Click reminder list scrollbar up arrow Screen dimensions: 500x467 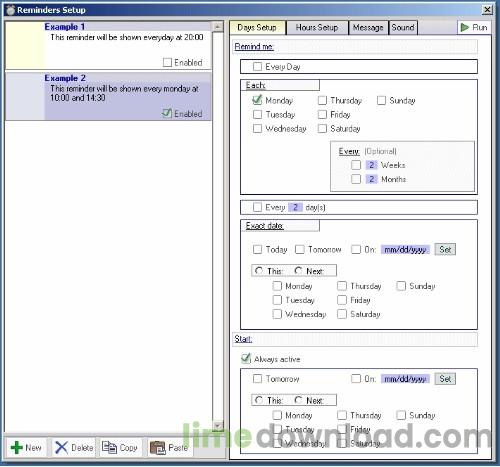click(x=218, y=27)
